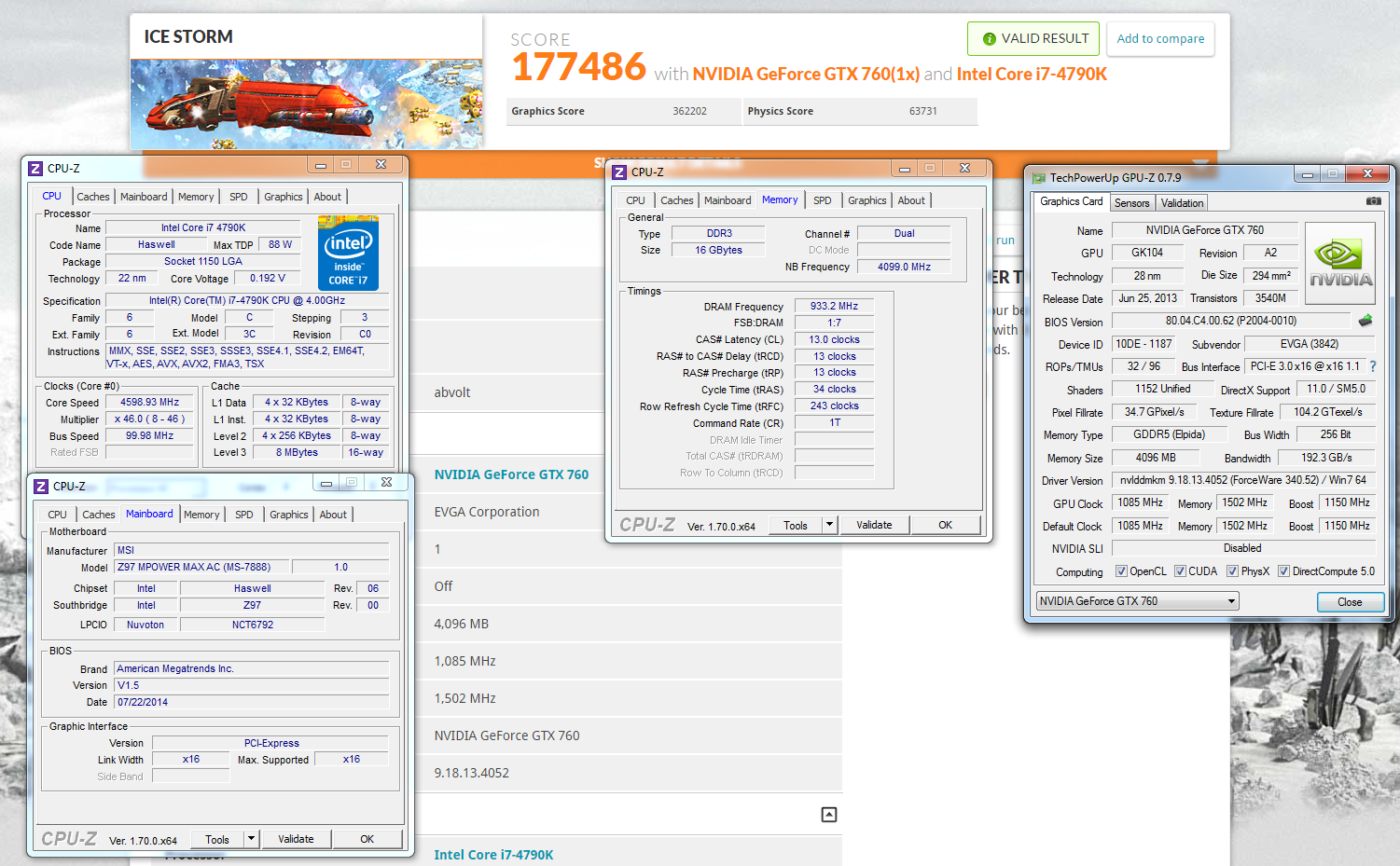Click OK in memory CPU-Z window
The image size is (1400, 866).
pyautogui.click(x=945, y=525)
